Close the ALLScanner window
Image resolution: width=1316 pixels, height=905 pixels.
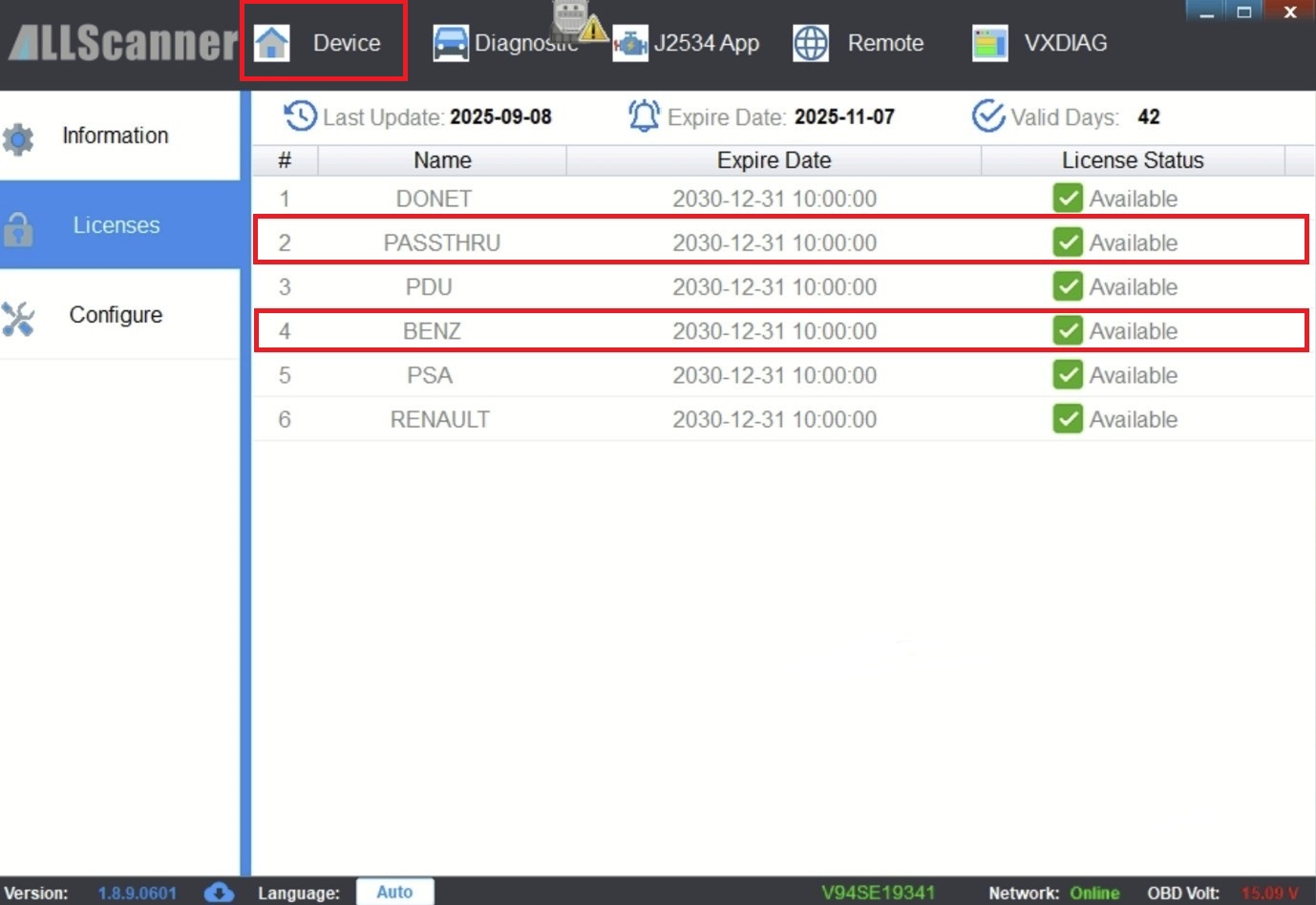1289,12
